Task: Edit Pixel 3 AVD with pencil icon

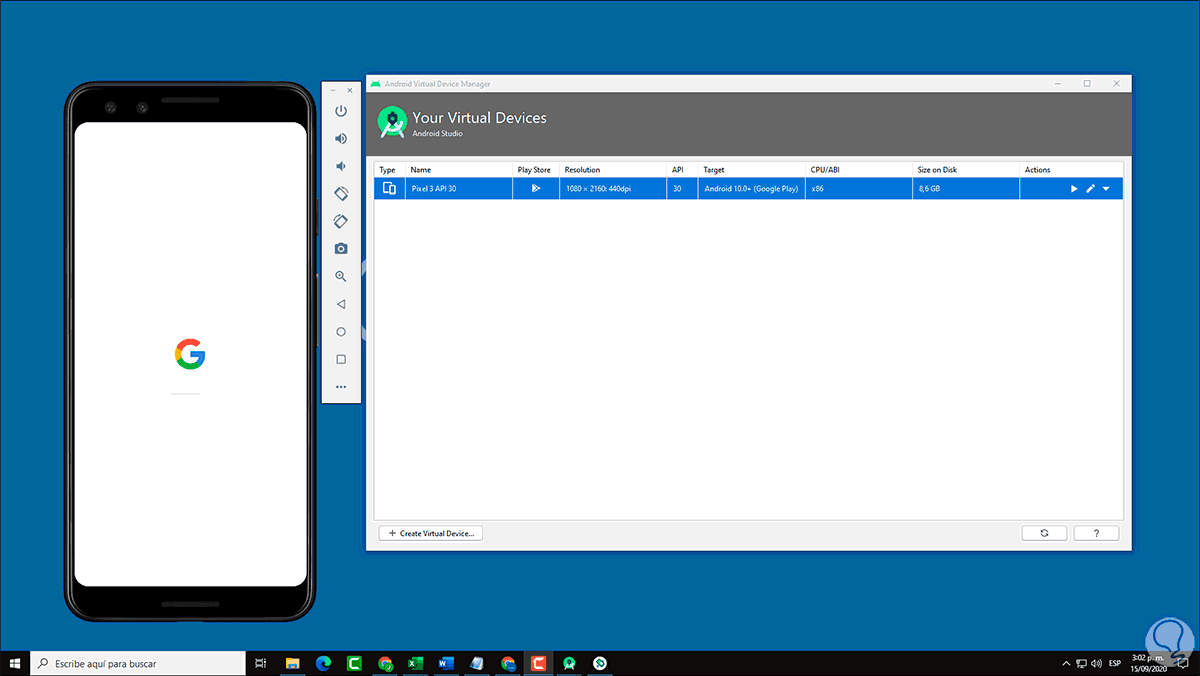Action: (1090, 188)
